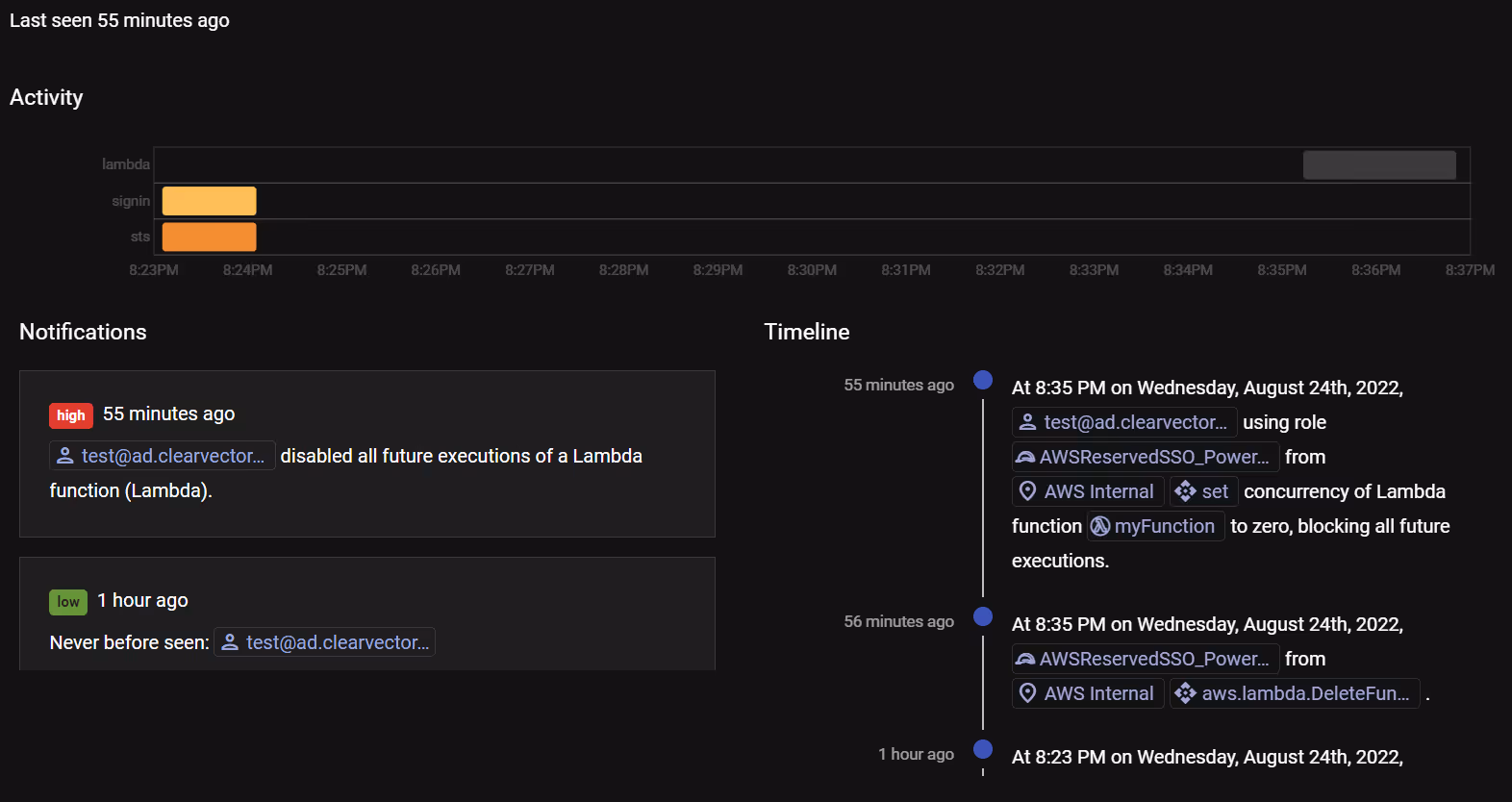The width and height of the screenshot is (1512, 802).
Task: Click person icon in Timeline test@ad.clearvector chip
Action: point(1028,422)
